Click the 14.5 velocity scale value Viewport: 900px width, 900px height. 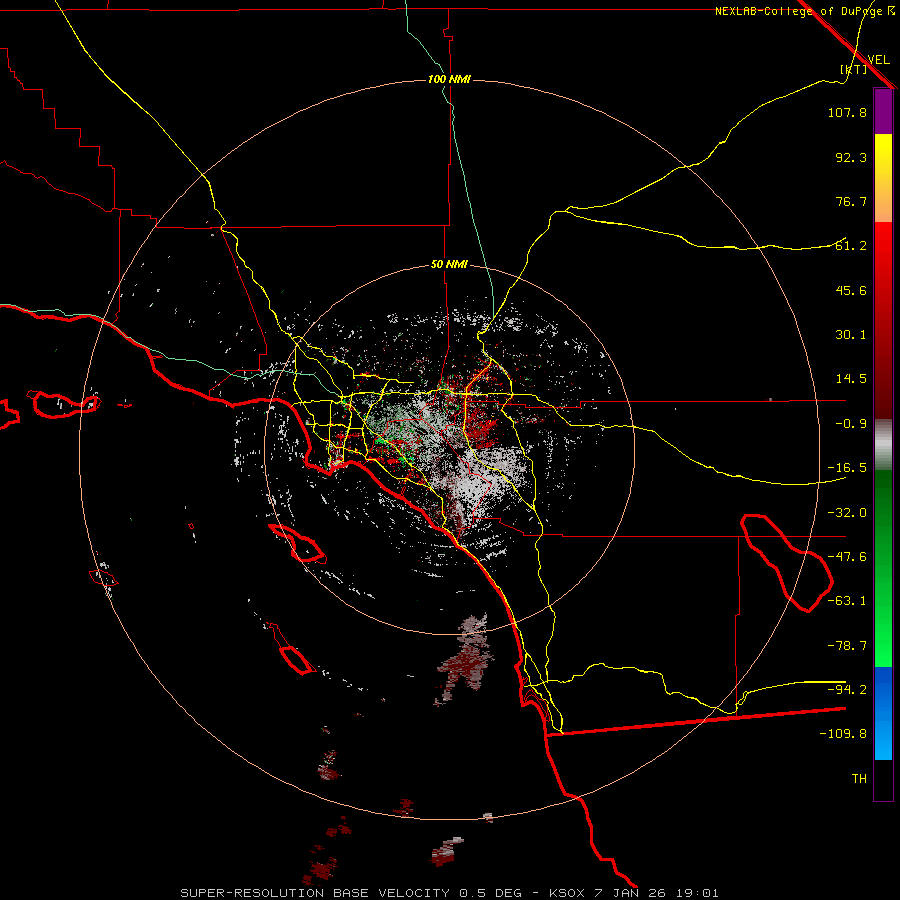(x=851, y=379)
